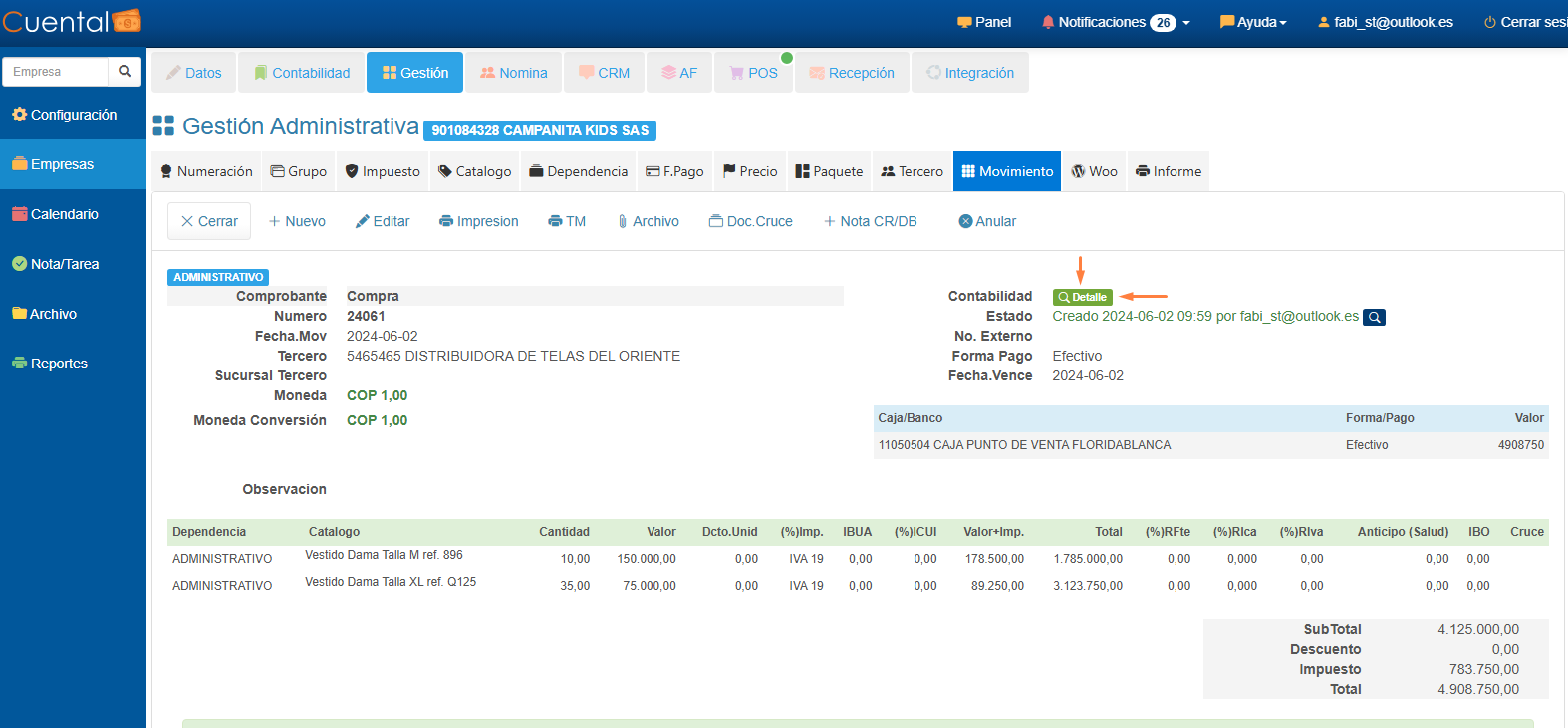Viewport: 1568px width, 728px height.
Task: Expand the Ayuda help menu
Action: click(1253, 22)
